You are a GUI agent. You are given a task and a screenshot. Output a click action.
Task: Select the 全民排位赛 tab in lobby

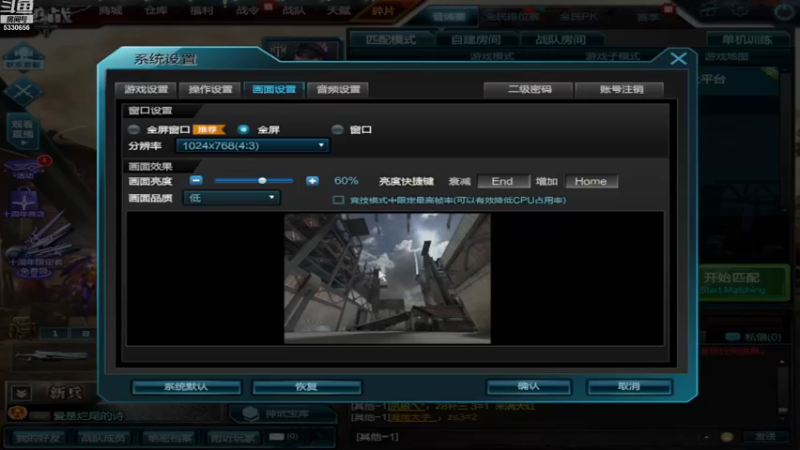512,17
